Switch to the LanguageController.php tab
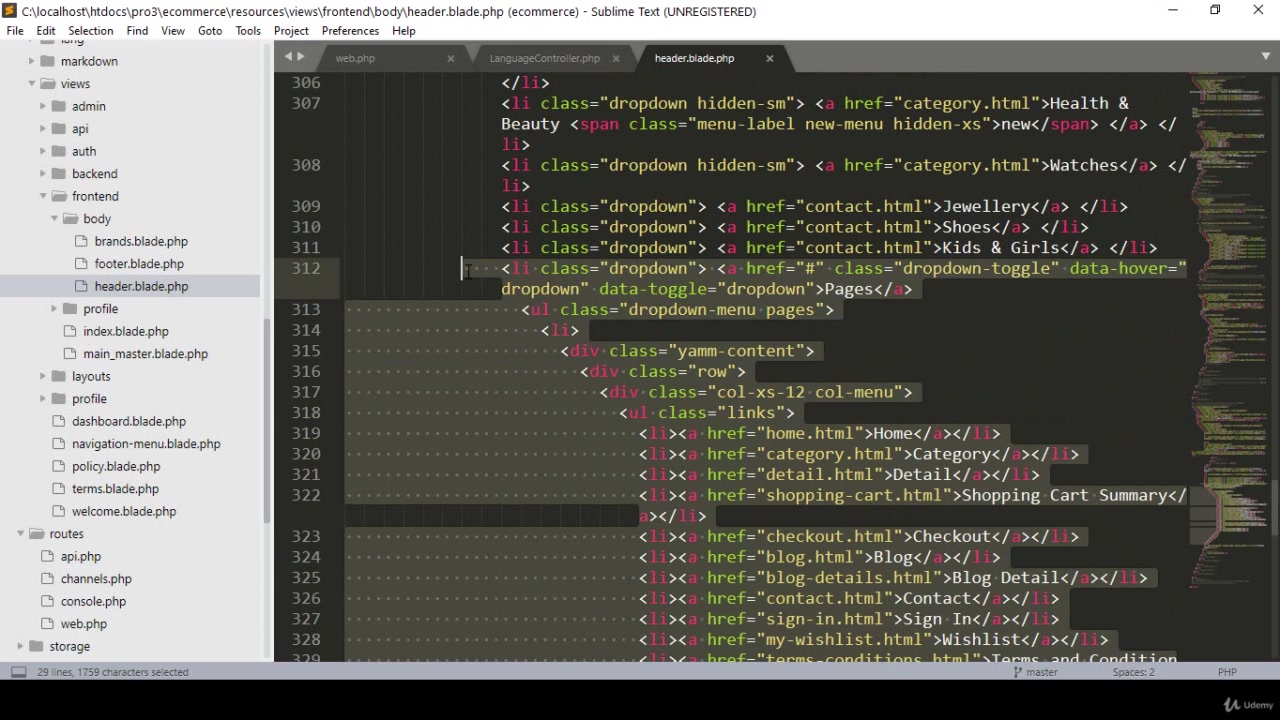This screenshot has height=720, width=1280. pos(544,58)
